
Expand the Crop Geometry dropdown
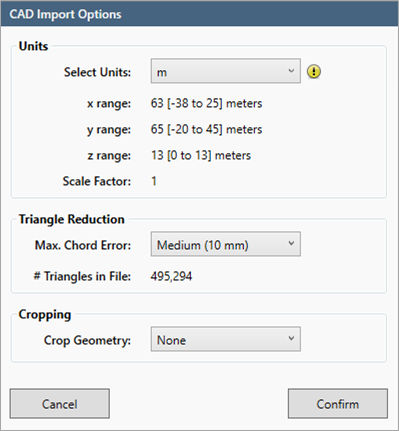226,339
